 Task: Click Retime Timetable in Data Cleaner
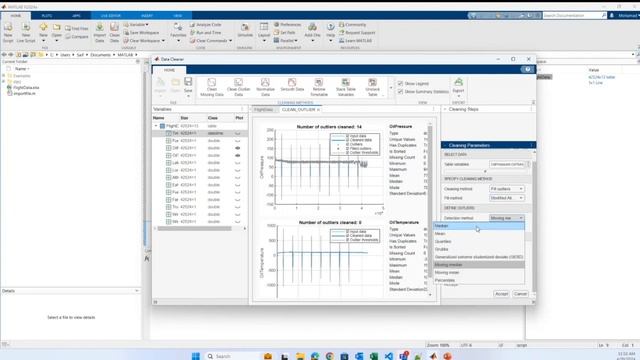coord(319,87)
